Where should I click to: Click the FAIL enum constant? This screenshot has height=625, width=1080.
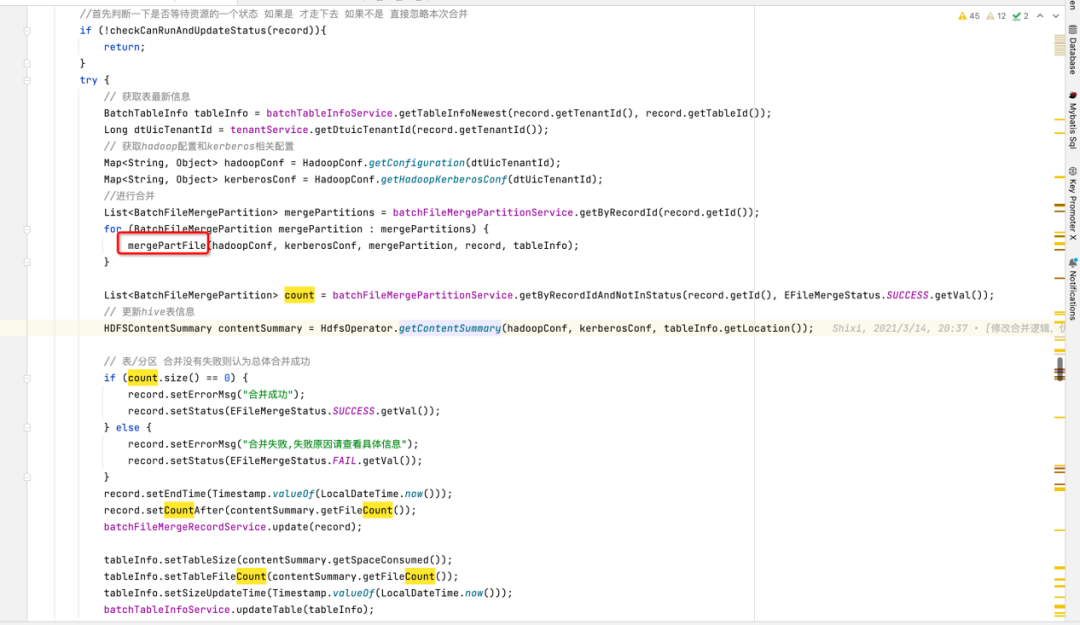click(x=344, y=460)
